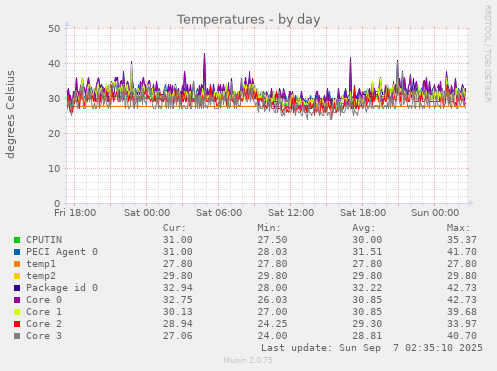Screen dimensions: 497x371
Task: Click Core 2 max value 33.97
Action: pyautogui.click(x=462, y=324)
